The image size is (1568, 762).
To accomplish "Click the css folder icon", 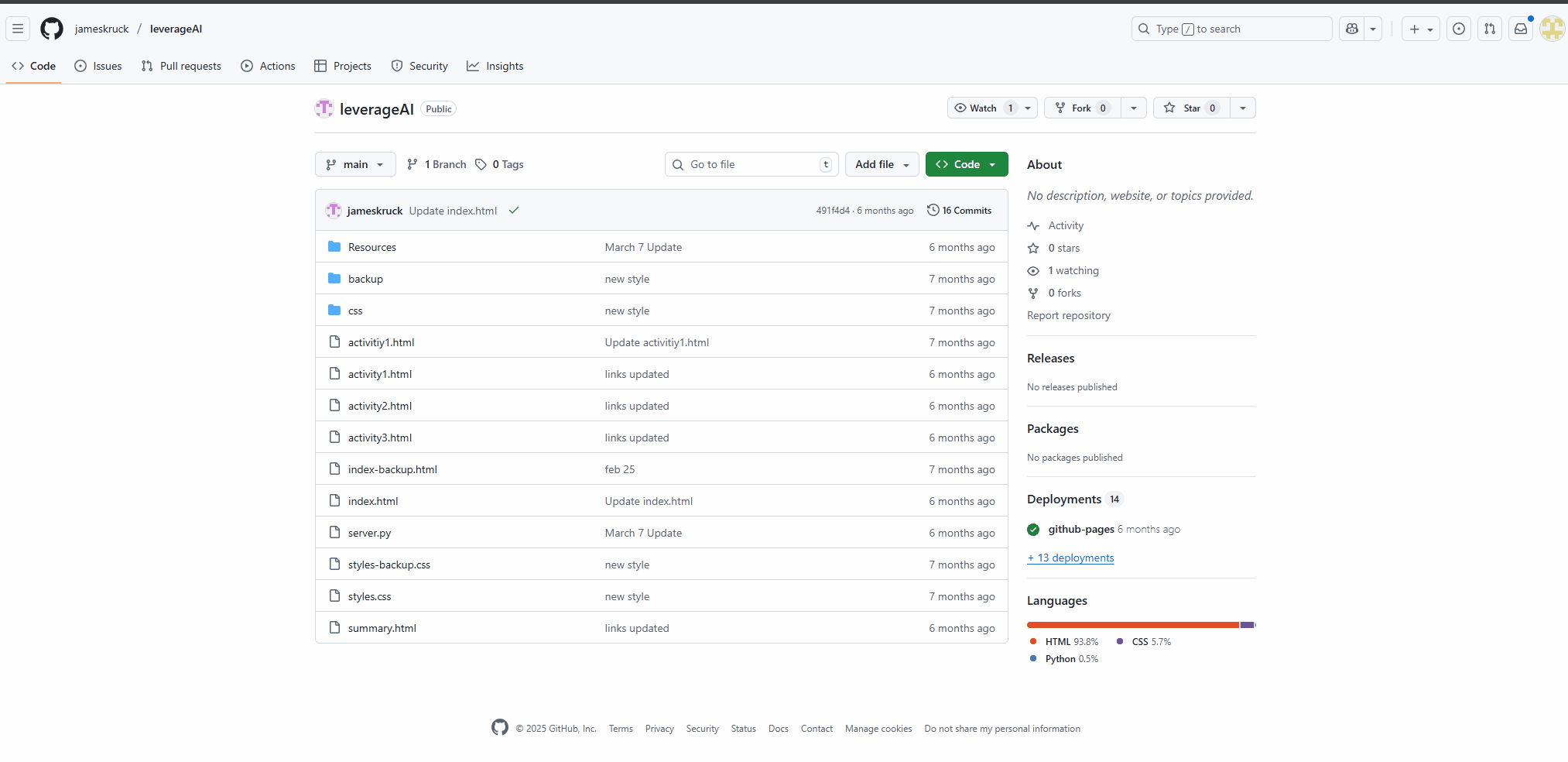I will point(334,310).
